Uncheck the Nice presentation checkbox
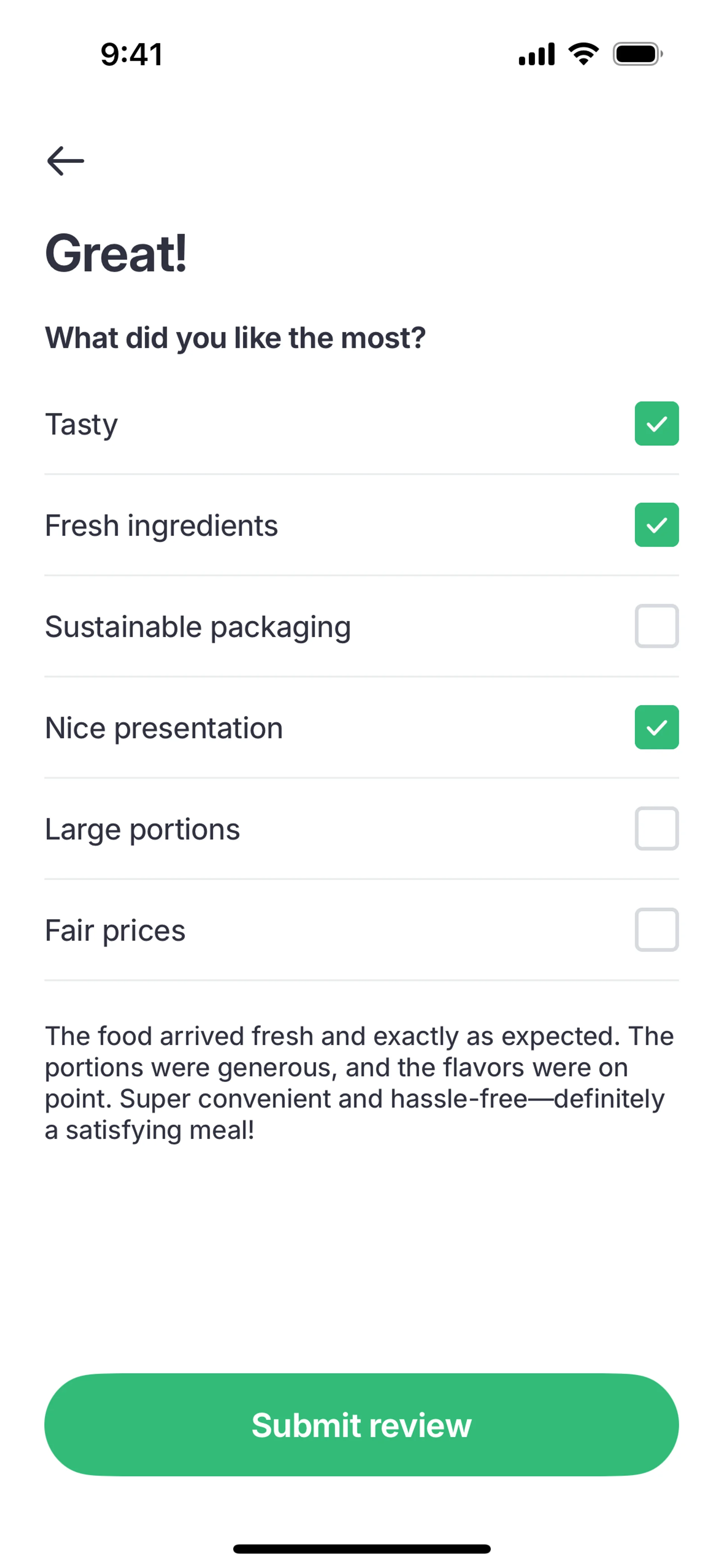The height and width of the screenshot is (1568, 723). 656,727
